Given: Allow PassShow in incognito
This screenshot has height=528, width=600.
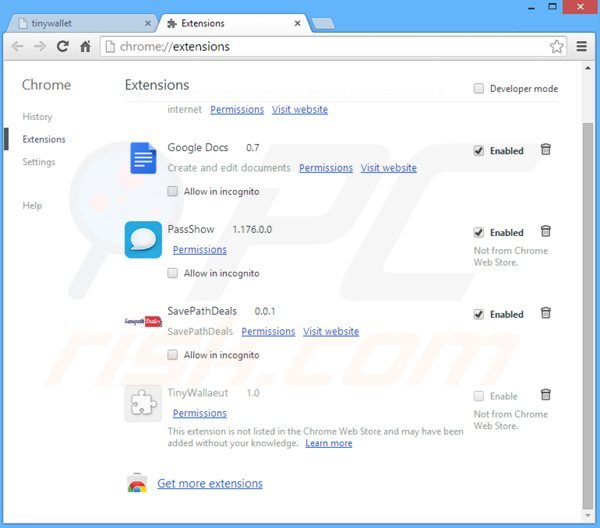Looking at the screenshot, I should click(x=173, y=273).
